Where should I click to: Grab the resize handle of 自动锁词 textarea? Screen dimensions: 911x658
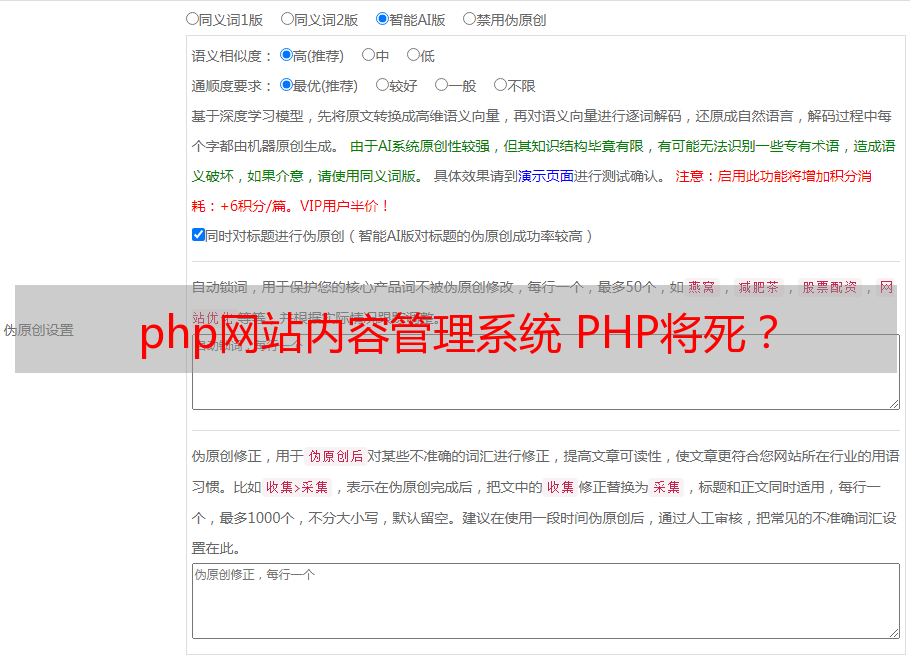894,404
